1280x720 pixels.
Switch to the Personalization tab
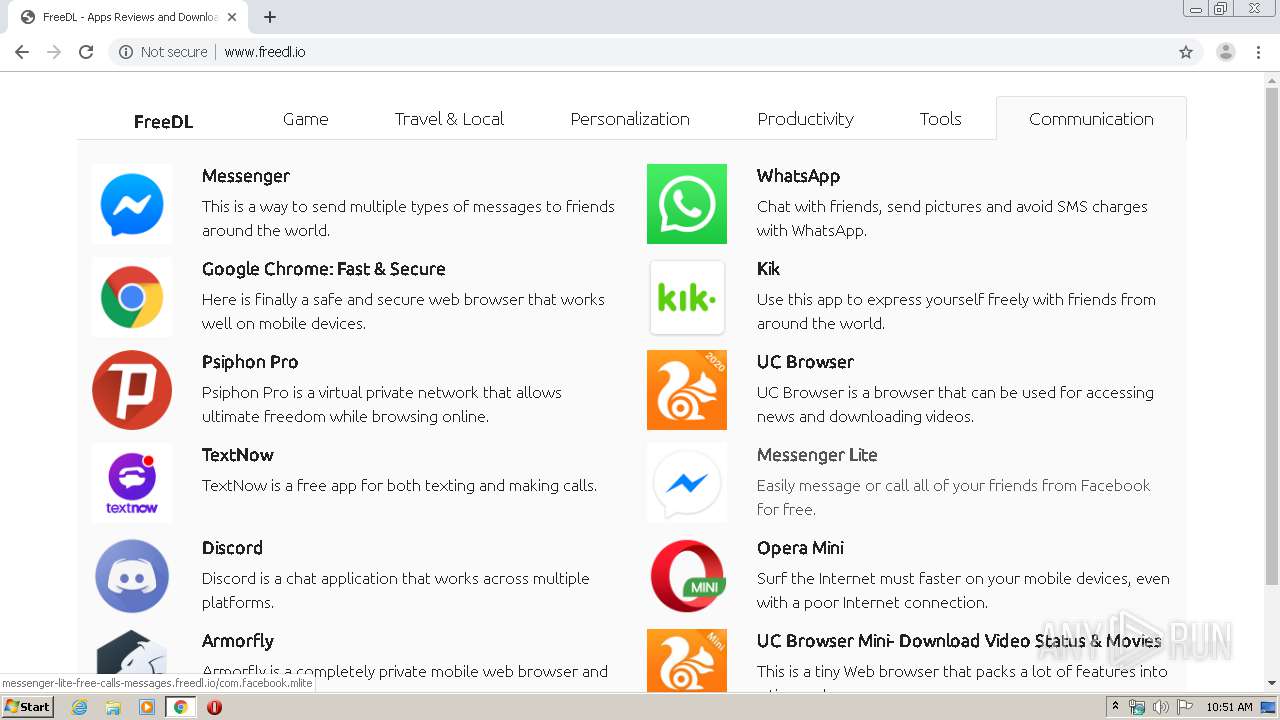(x=630, y=119)
